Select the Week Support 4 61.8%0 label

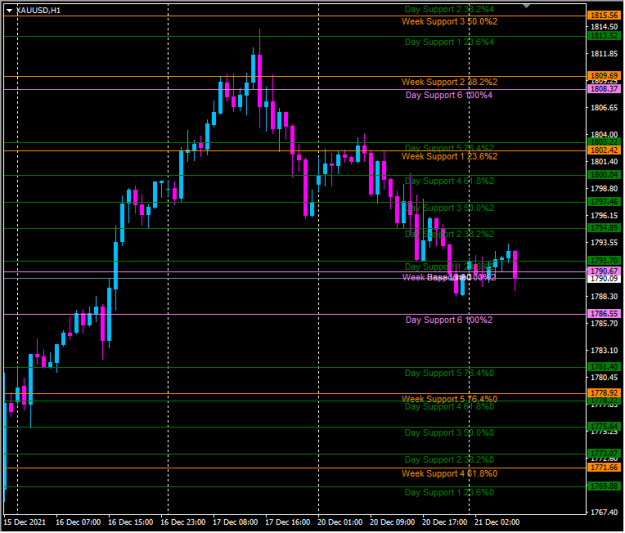pyautogui.click(x=449, y=474)
